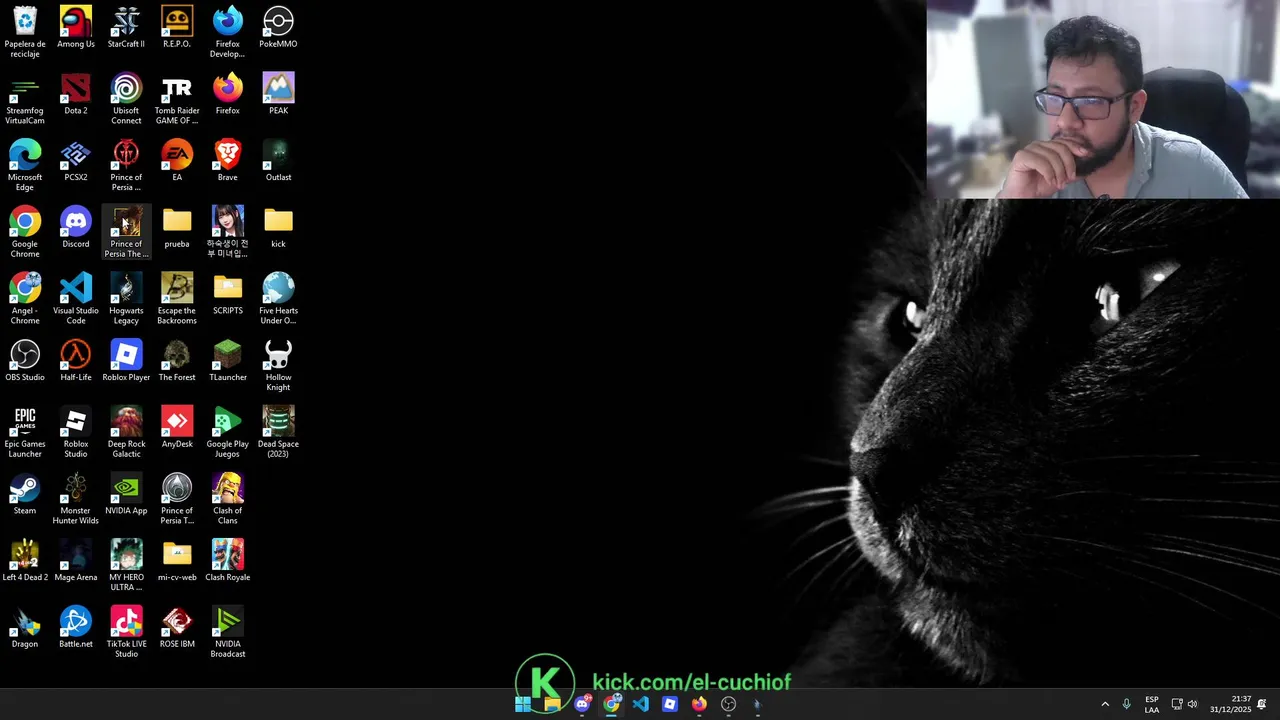The image size is (1280, 720).
Task: Open the Steam desktop shortcut
Action: pyautogui.click(x=25, y=494)
